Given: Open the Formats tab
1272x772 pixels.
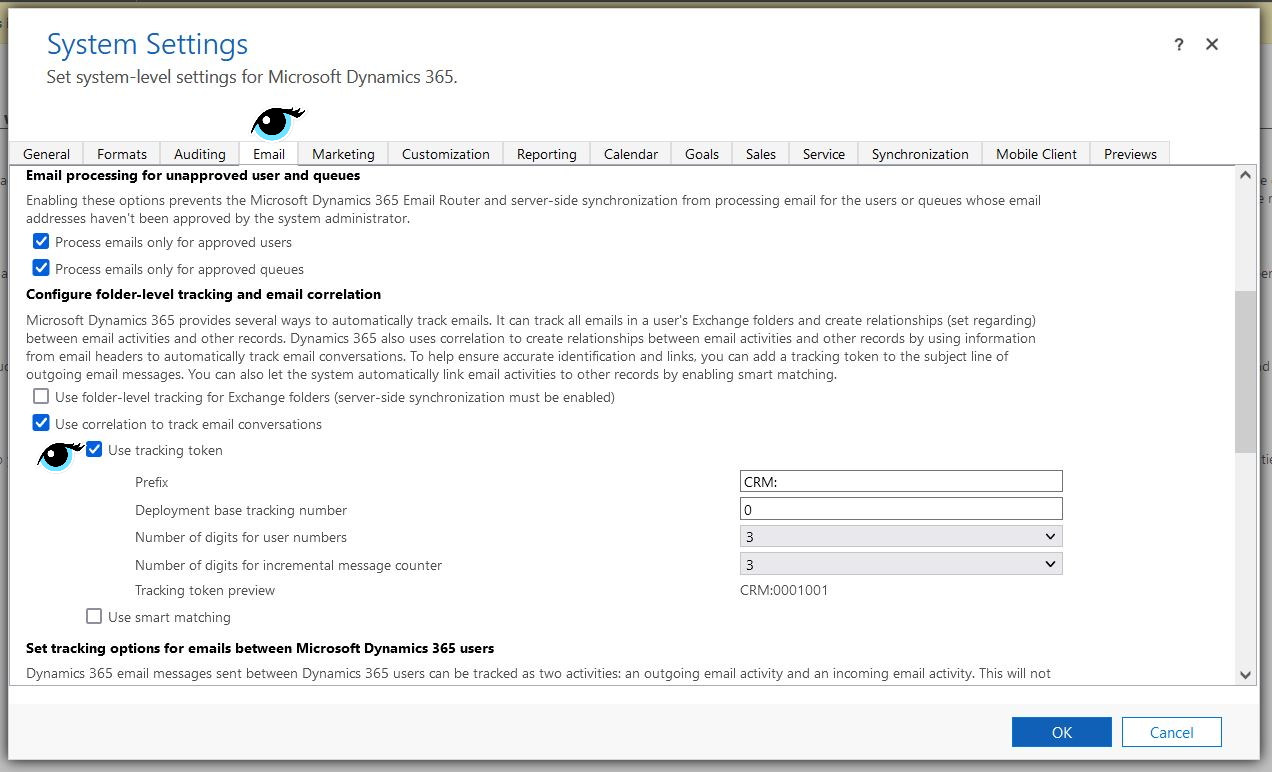Looking at the screenshot, I should tap(122, 154).
